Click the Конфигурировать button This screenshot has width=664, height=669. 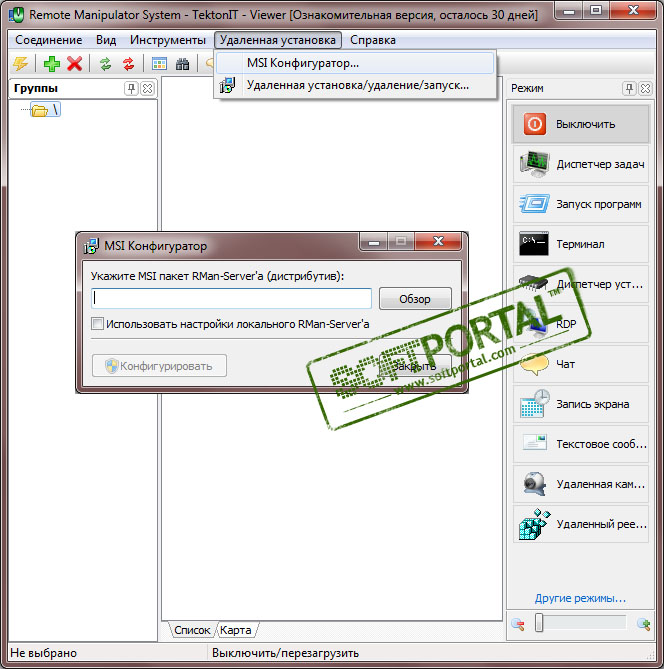pyautogui.click(x=159, y=366)
